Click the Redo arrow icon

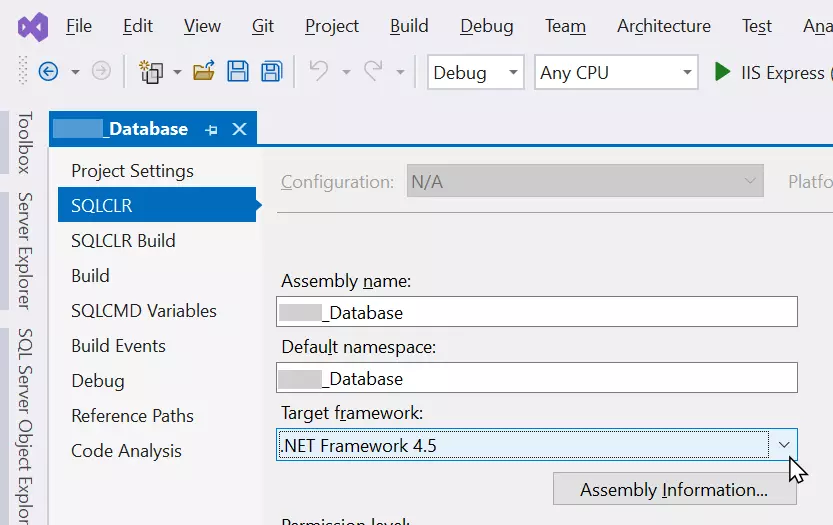pos(373,71)
